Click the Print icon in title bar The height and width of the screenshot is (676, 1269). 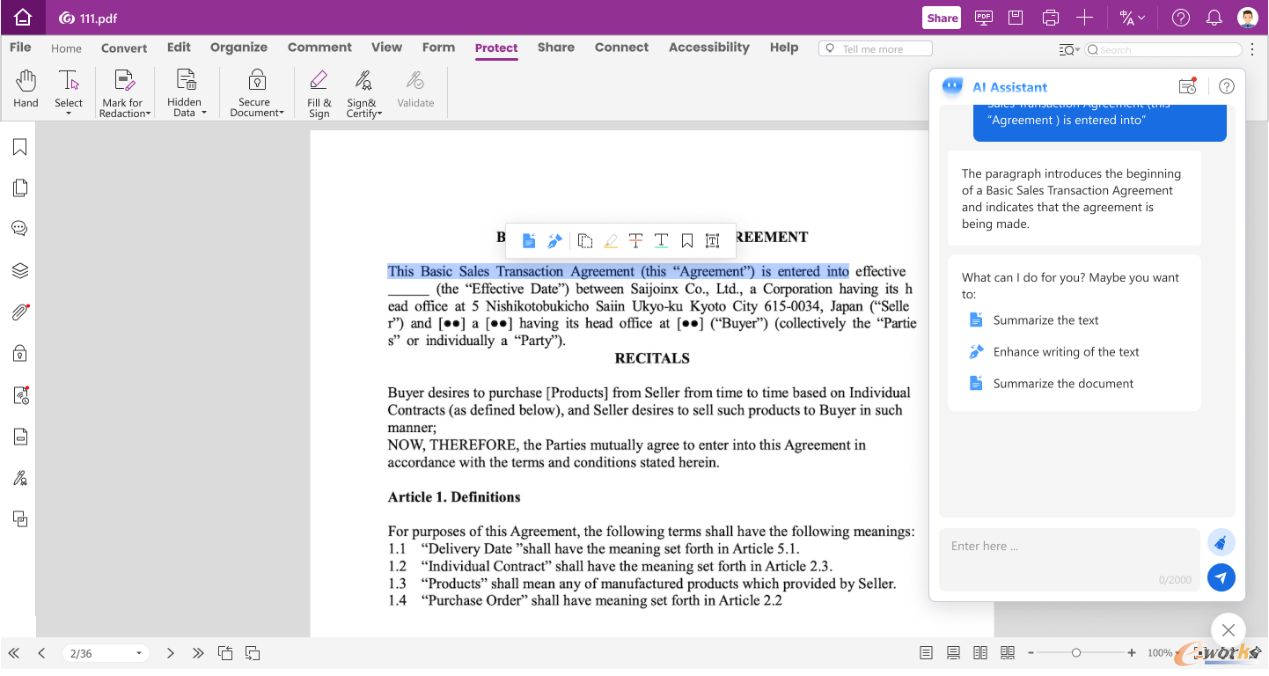[x=1050, y=17]
